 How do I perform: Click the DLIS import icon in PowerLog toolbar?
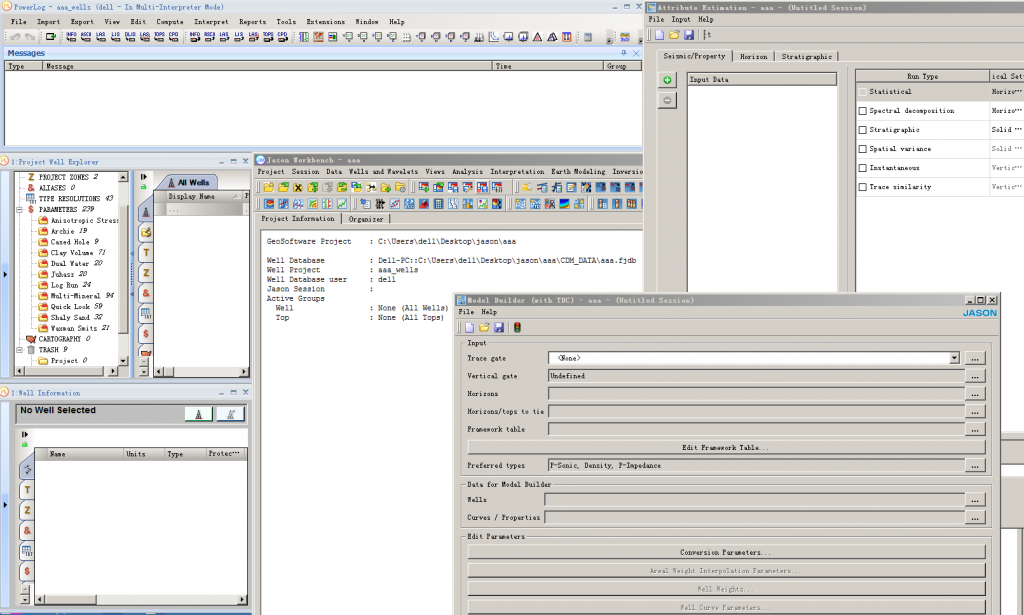tap(130, 37)
